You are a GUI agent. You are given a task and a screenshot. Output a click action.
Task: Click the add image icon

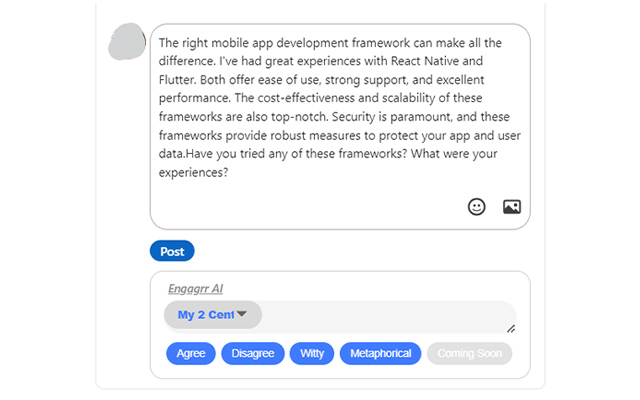pyautogui.click(x=512, y=207)
